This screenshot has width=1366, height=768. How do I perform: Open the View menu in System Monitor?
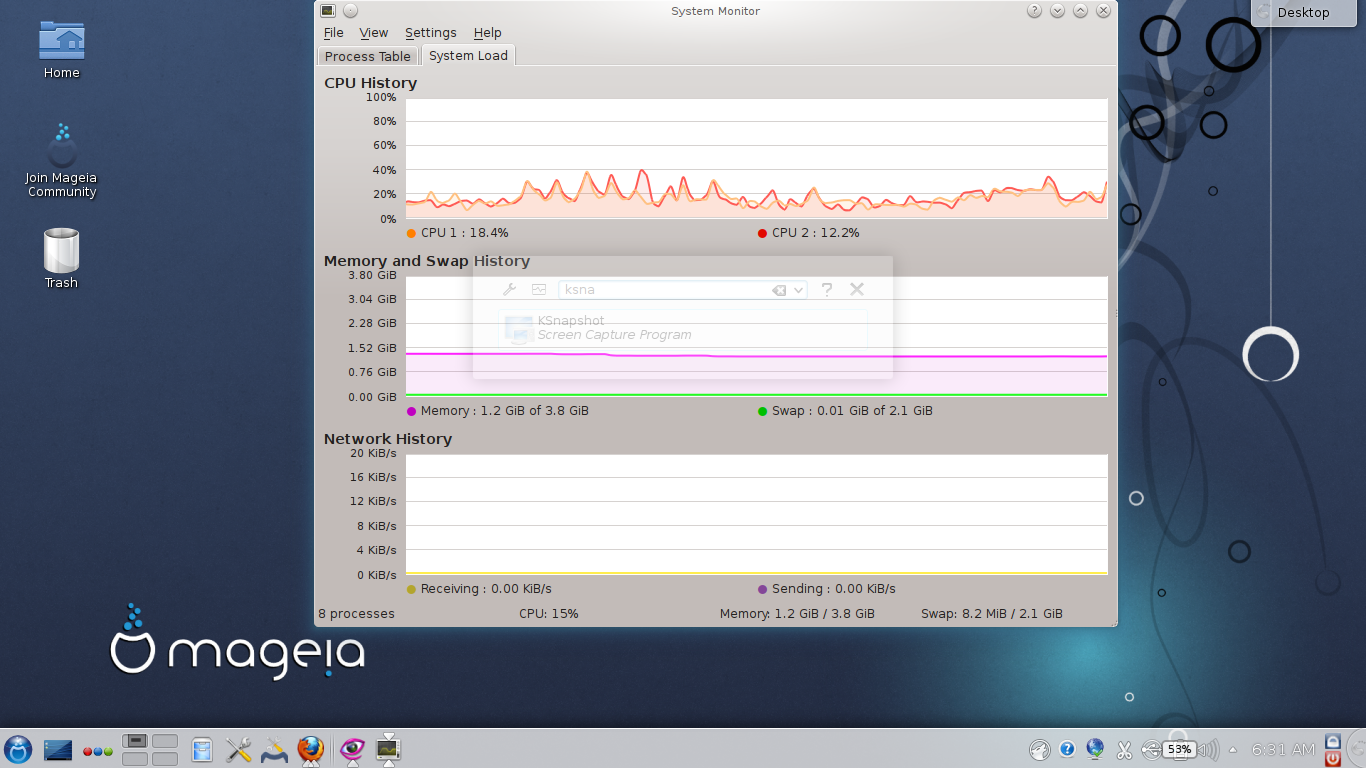click(x=373, y=32)
